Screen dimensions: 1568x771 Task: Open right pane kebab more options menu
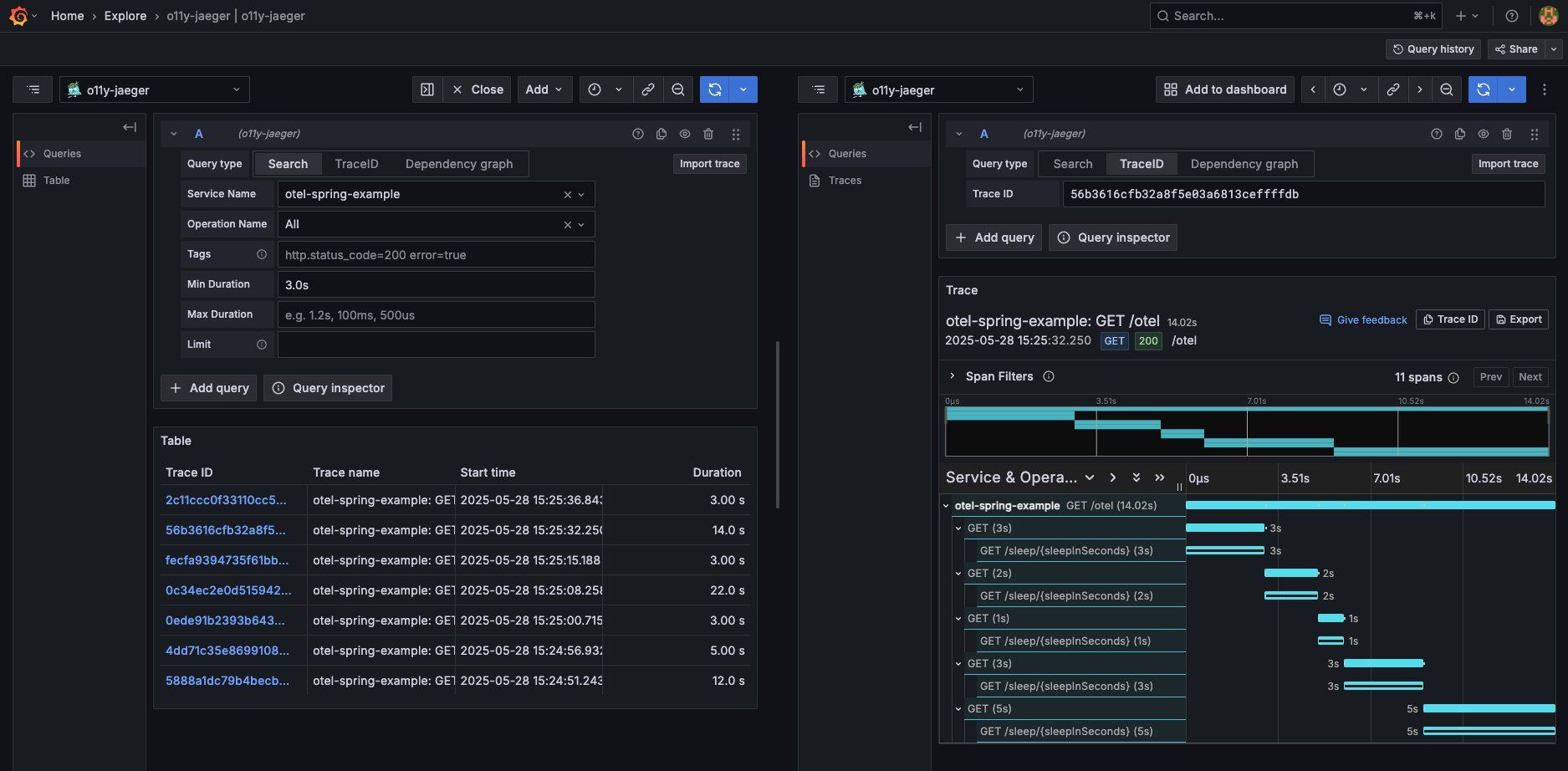(1545, 89)
